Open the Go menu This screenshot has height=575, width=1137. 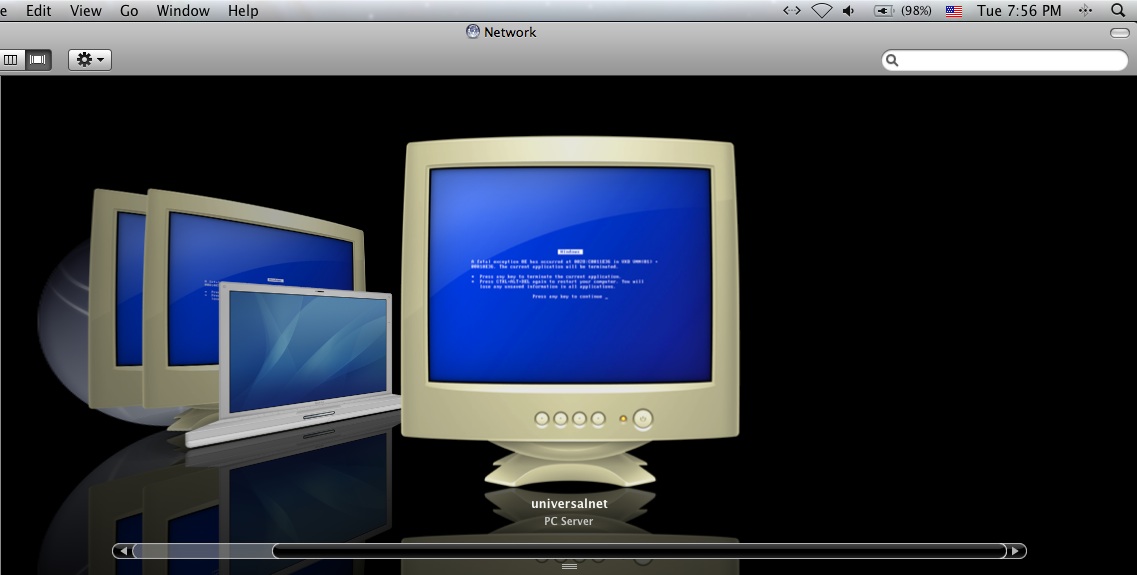point(129,11)
